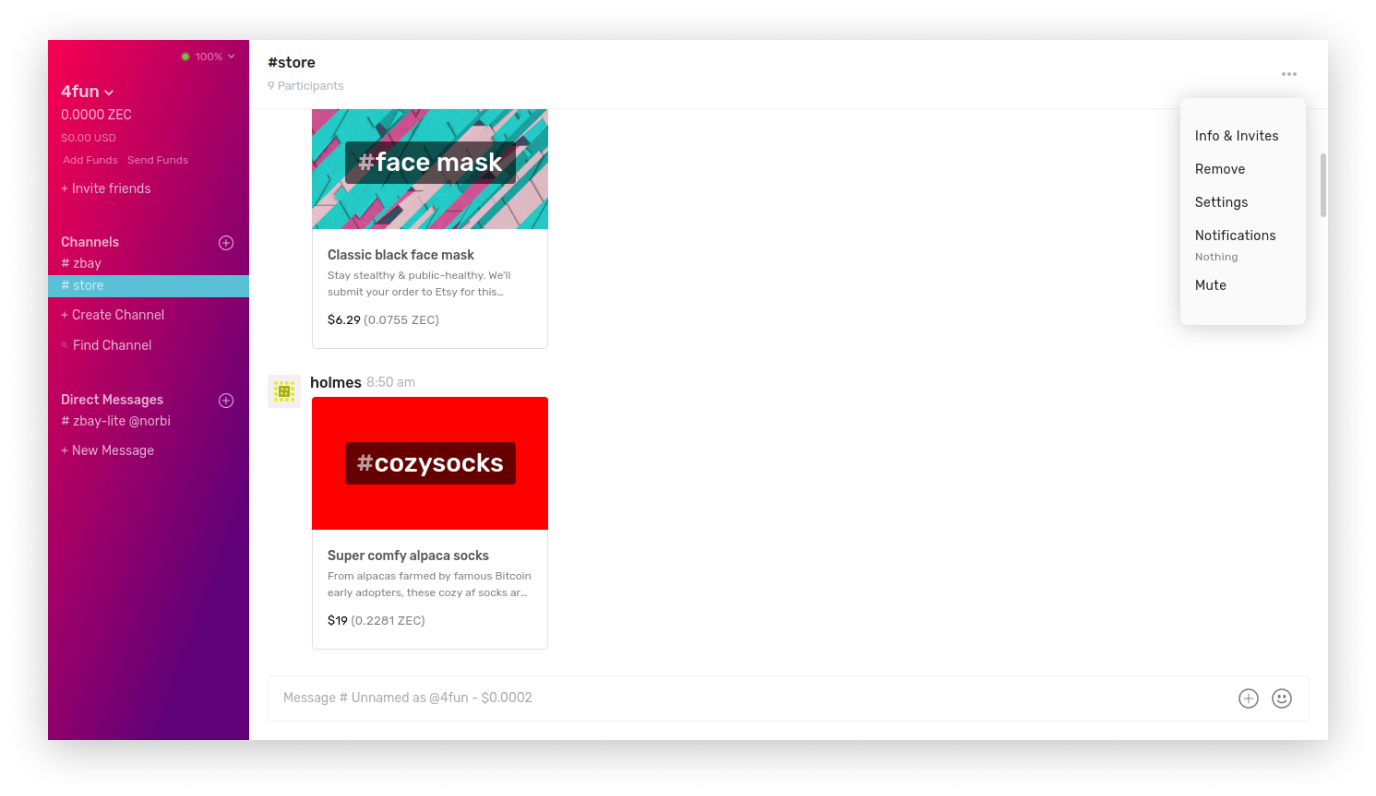The height and width of the screenshot is (796, 1376).
Task: Click the green sync status indicator
Action: point(186,57)
